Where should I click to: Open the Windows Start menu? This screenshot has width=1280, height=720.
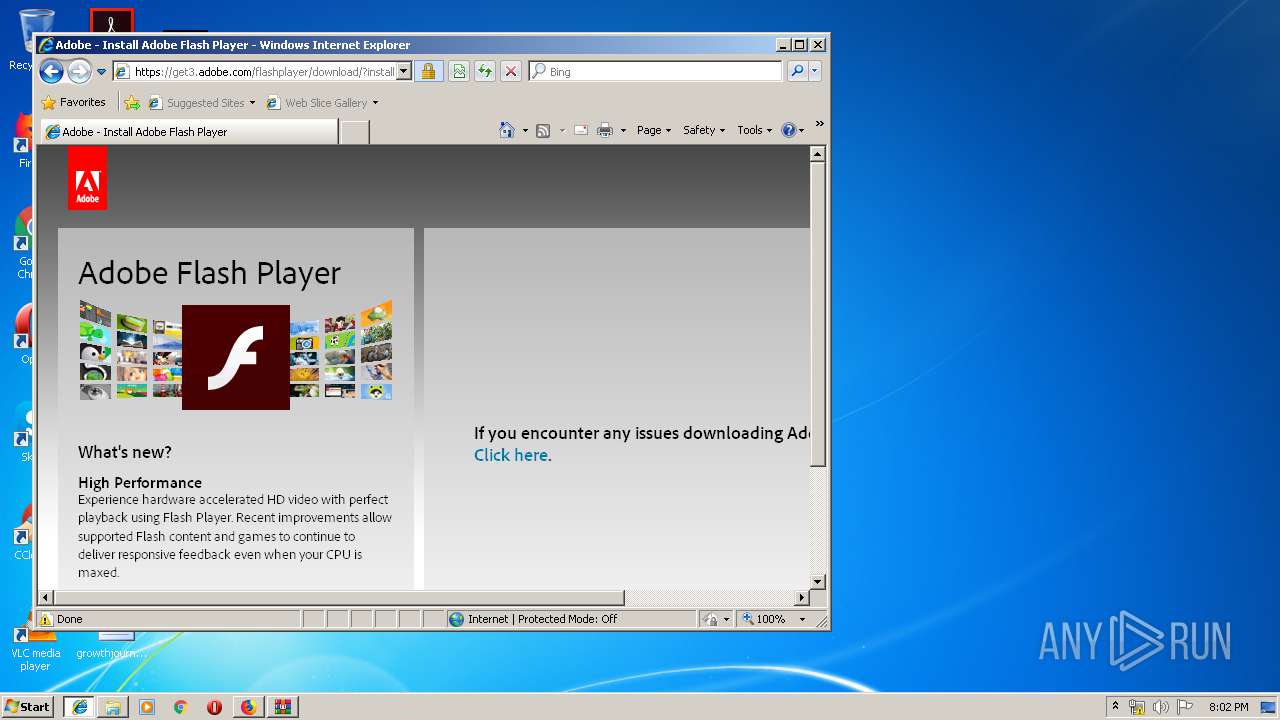(x=28, y=706)
